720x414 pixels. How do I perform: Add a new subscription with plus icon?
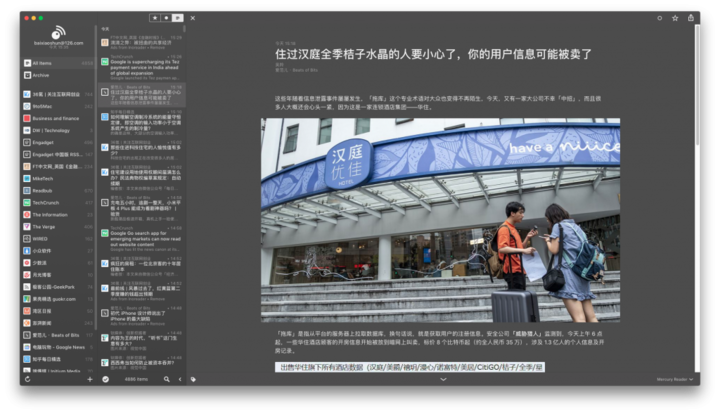click(x=90, y=379)
